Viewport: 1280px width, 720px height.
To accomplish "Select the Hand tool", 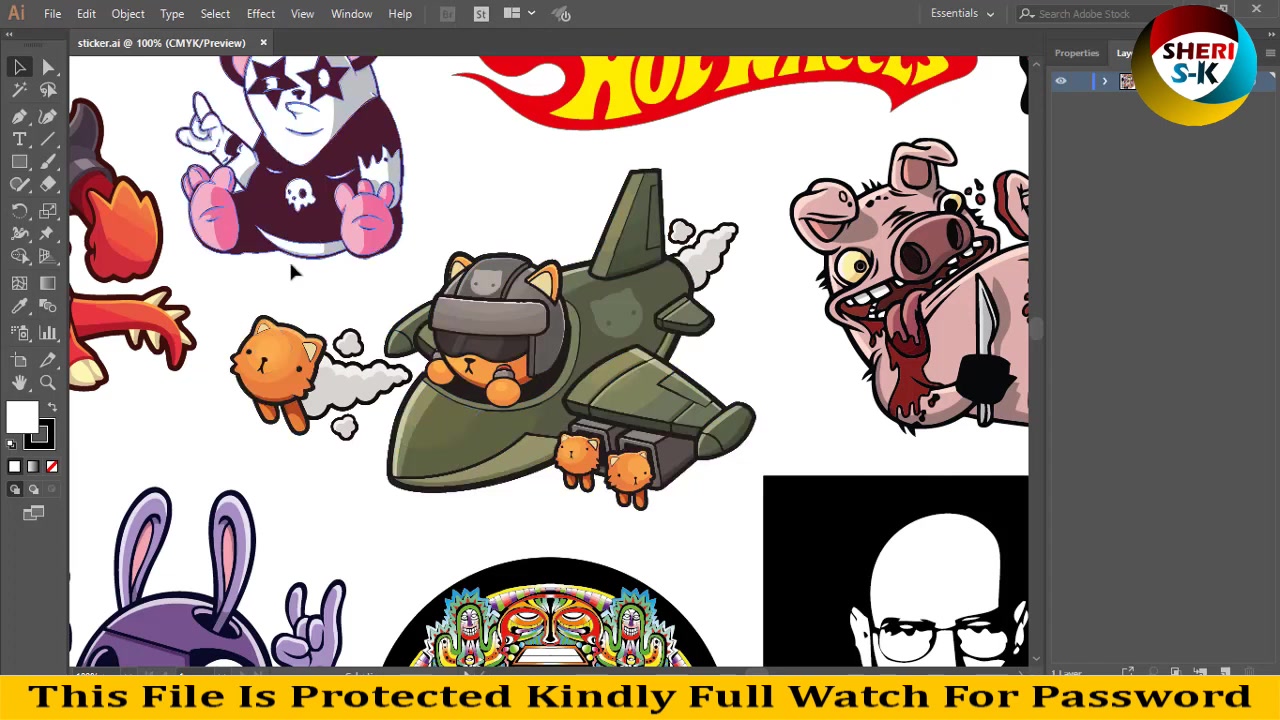I will click(x=20, y=382).
